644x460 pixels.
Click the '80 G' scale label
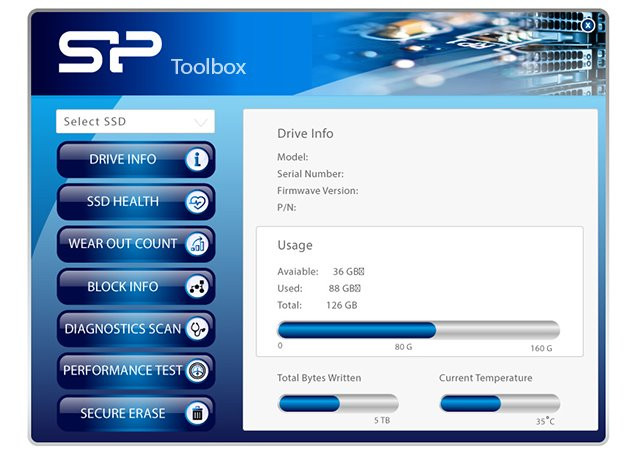[x=403, y=347]
